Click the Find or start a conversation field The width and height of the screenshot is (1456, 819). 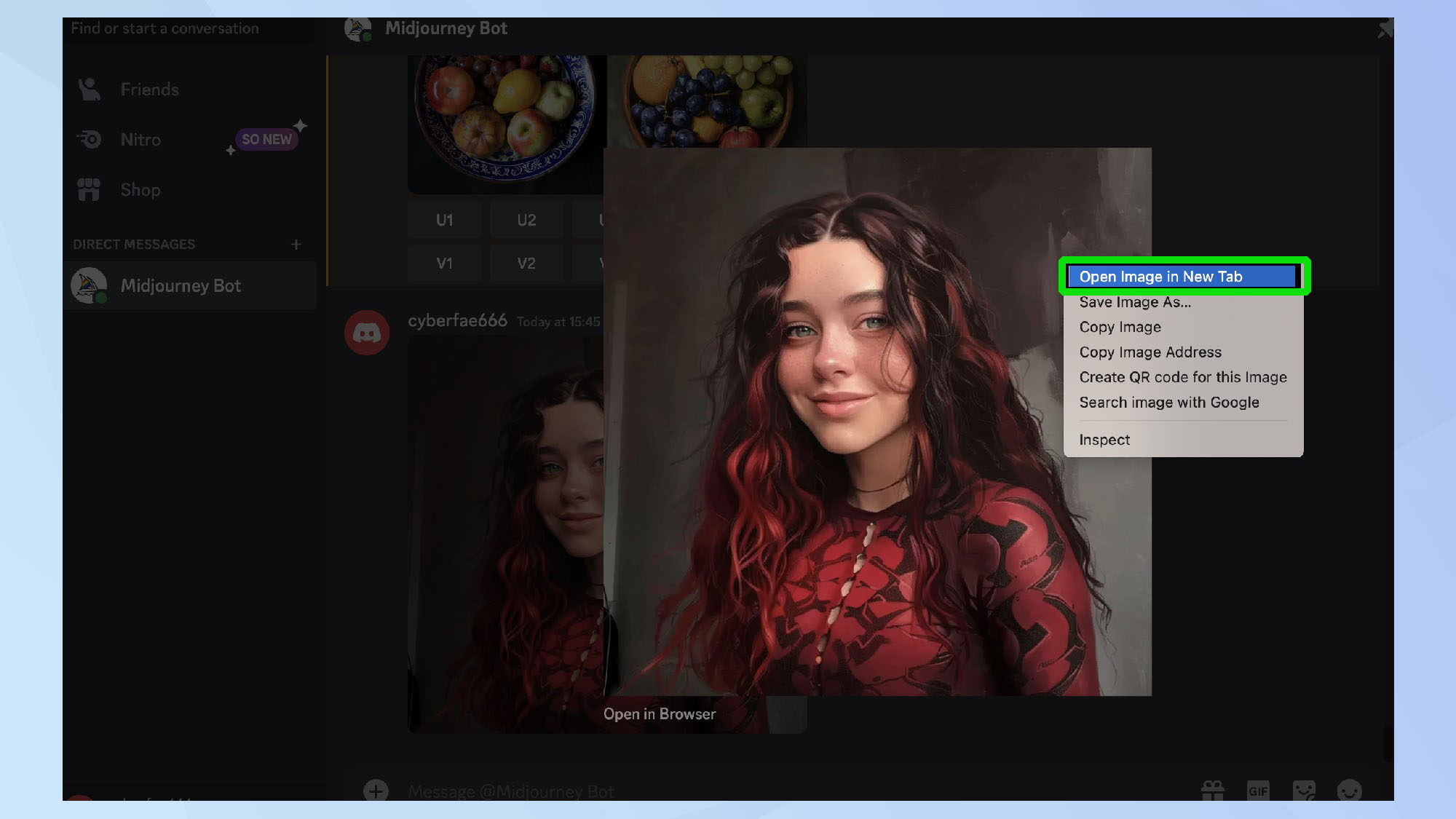pos(189,29)
